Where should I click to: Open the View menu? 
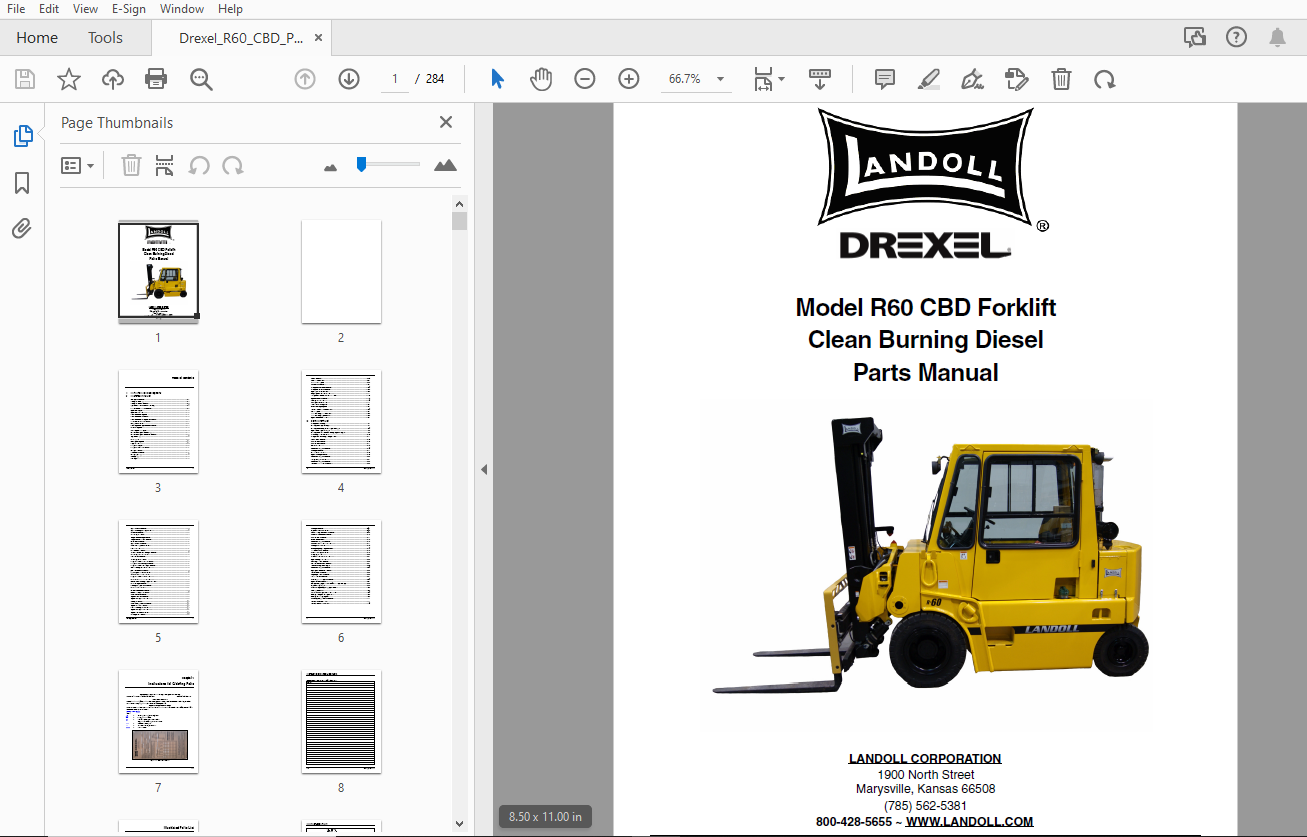(x=86, y=9)
